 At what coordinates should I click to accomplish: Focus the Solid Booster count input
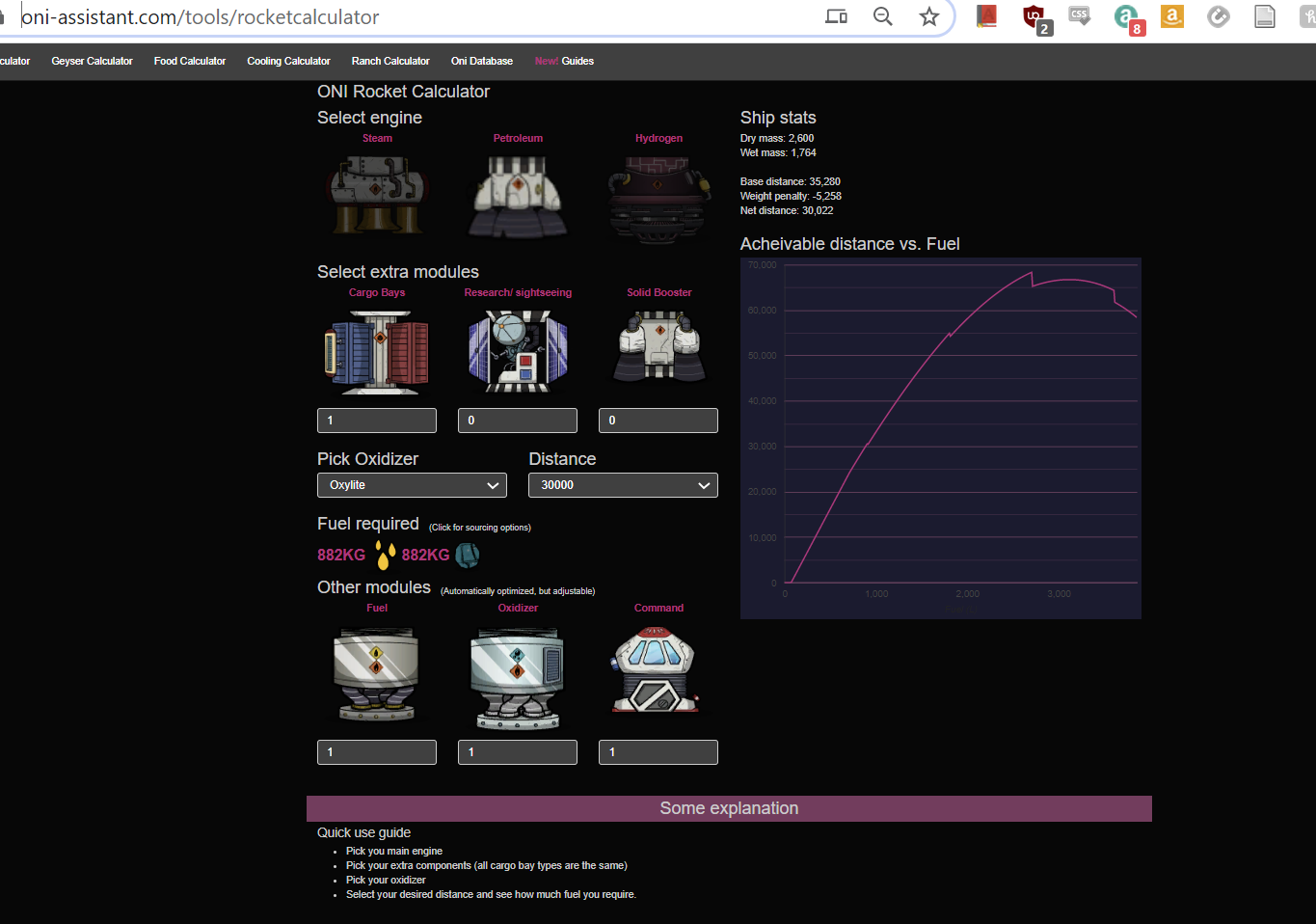[x=658, y=421]
